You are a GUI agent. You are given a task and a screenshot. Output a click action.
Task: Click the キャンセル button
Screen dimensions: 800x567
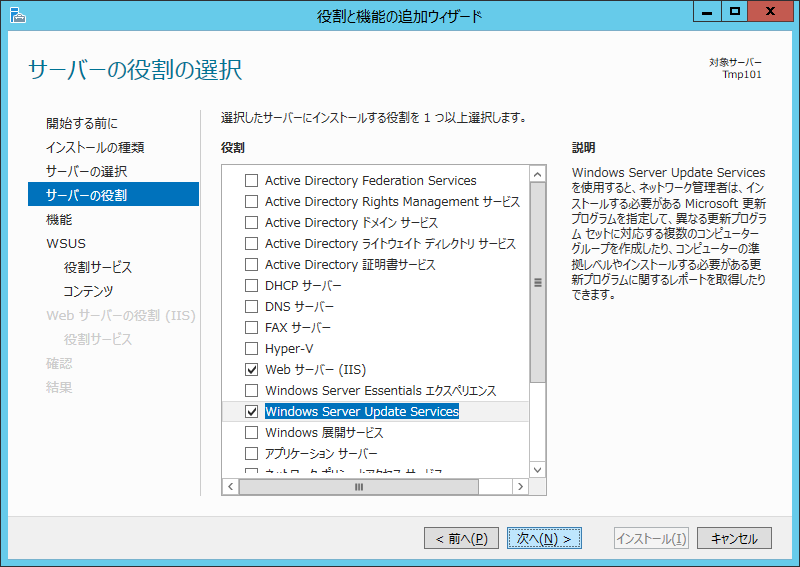point(734,538)
